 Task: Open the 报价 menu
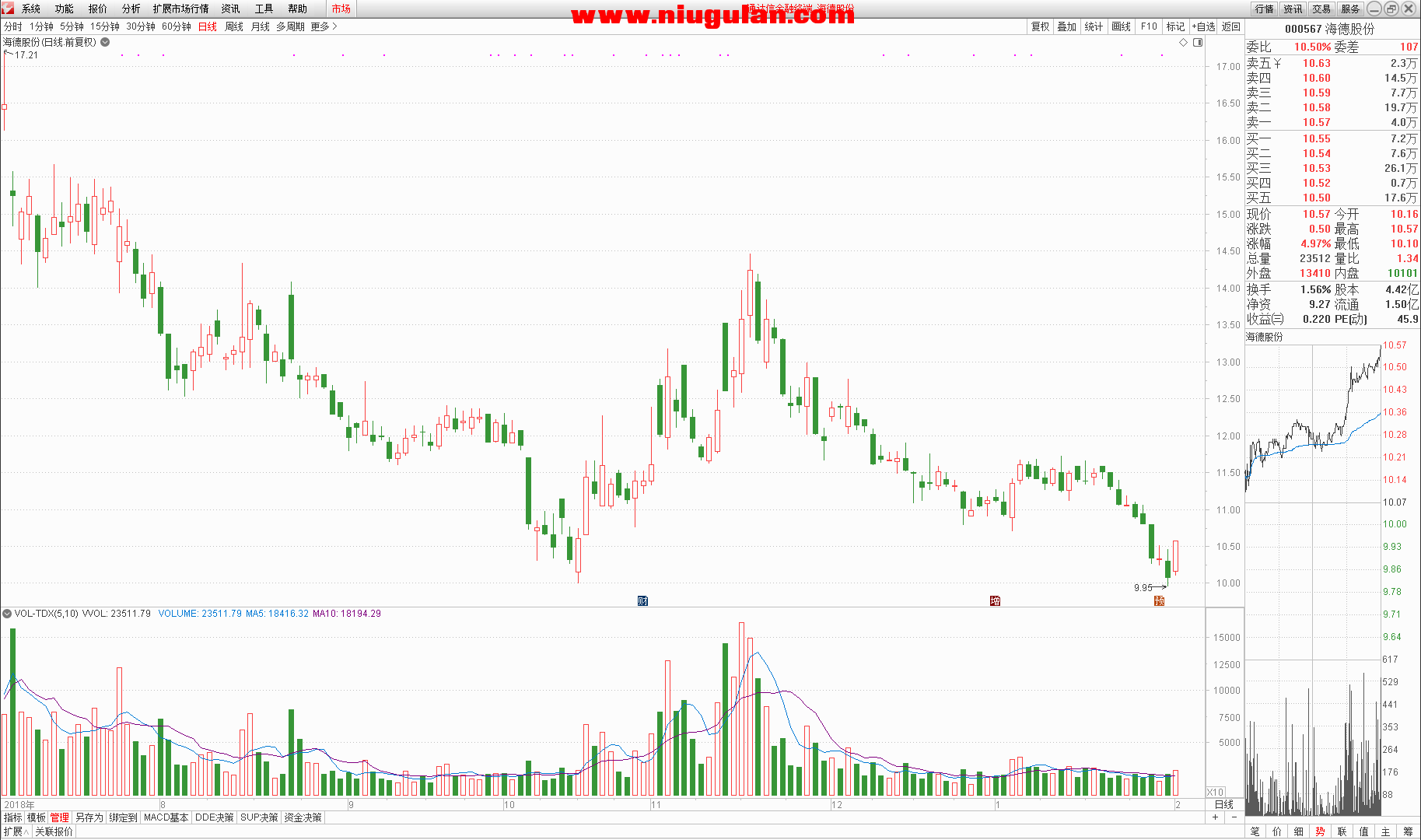click(x=98, y=9)
